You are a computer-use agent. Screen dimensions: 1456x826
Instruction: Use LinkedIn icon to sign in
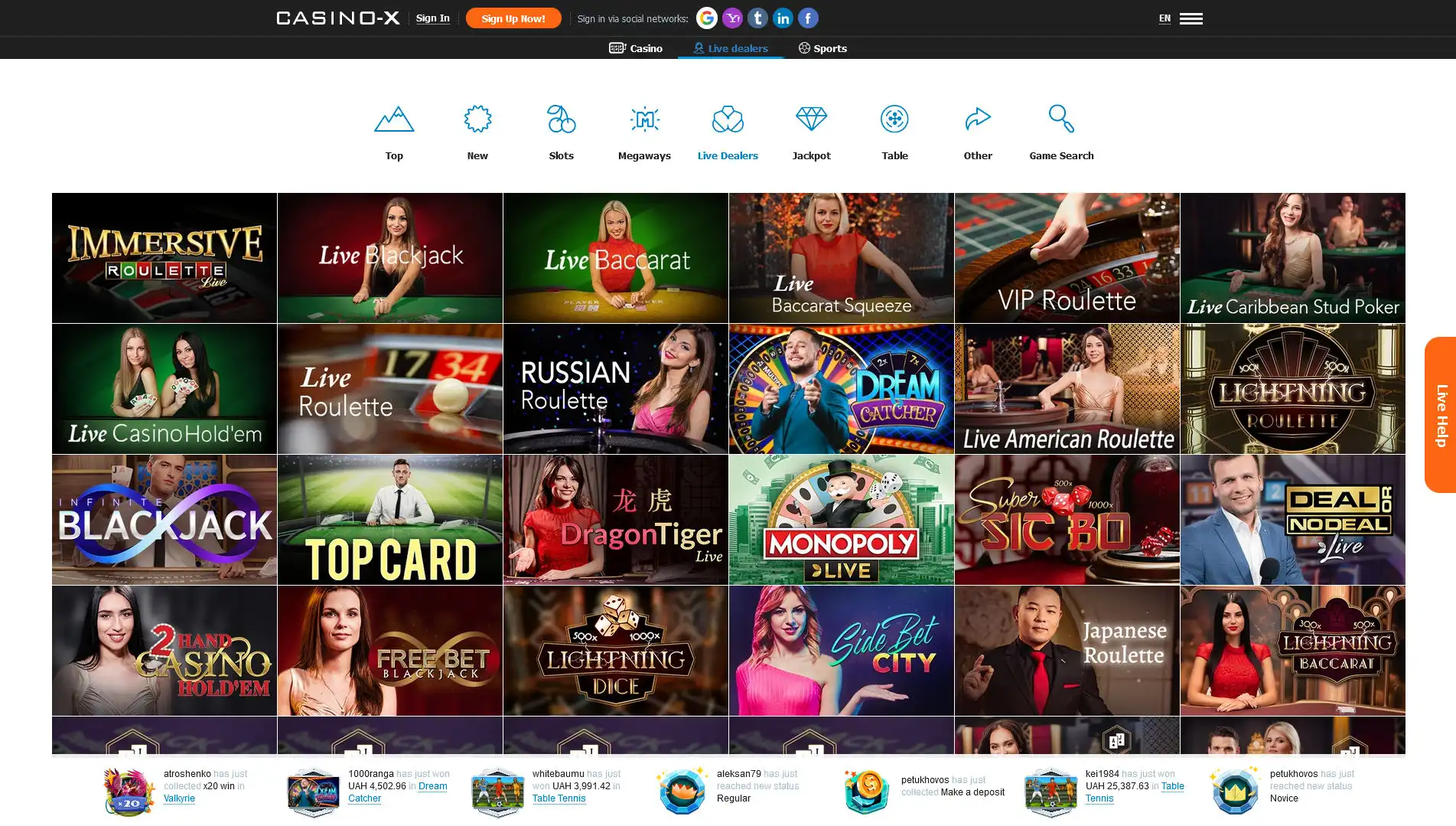click(x=783, y=18)
